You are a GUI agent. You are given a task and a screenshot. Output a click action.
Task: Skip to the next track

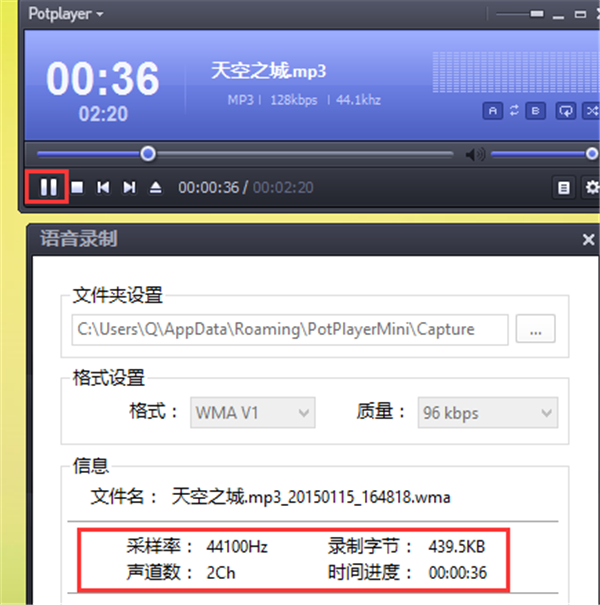(x=129, y=187)
